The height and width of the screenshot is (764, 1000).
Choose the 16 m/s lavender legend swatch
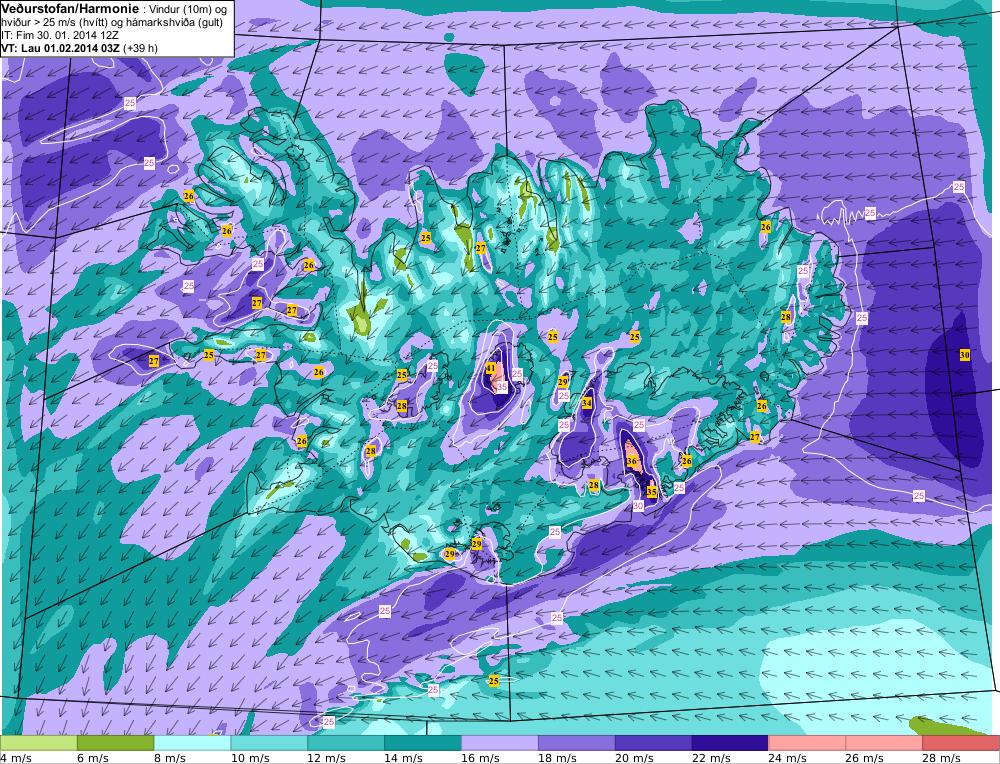click(x=499, y=743)
